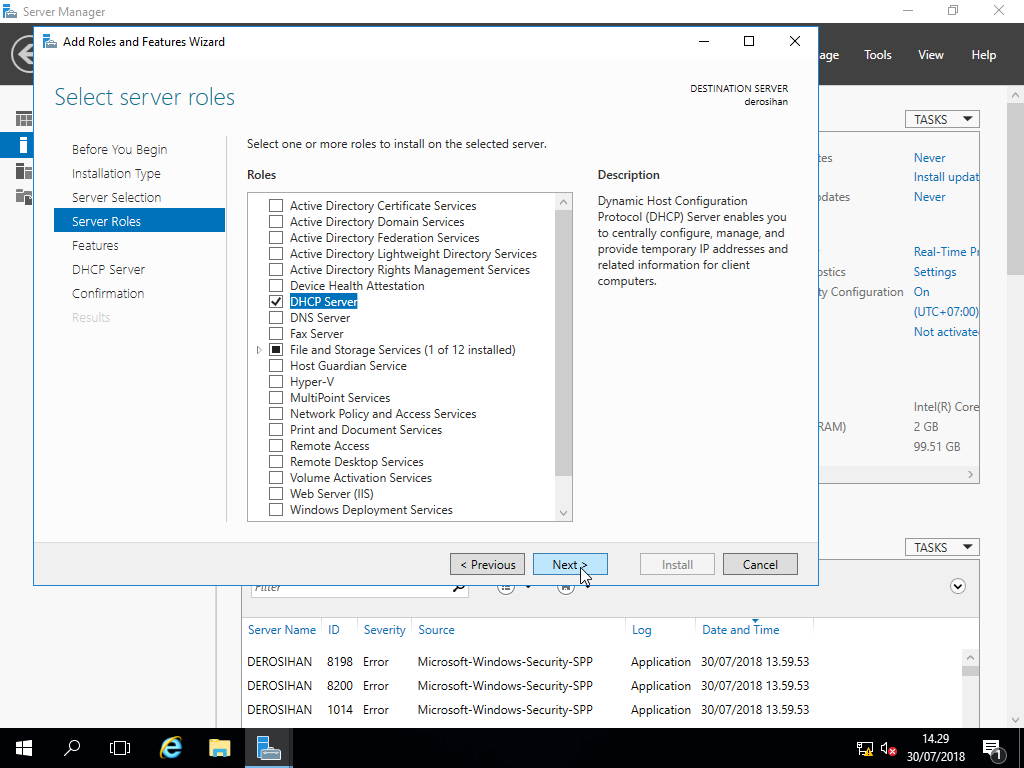This screenshot has height=768, width=1024.
Task: Check Host Guardian Service role
Action: click(x=276, y=366)
